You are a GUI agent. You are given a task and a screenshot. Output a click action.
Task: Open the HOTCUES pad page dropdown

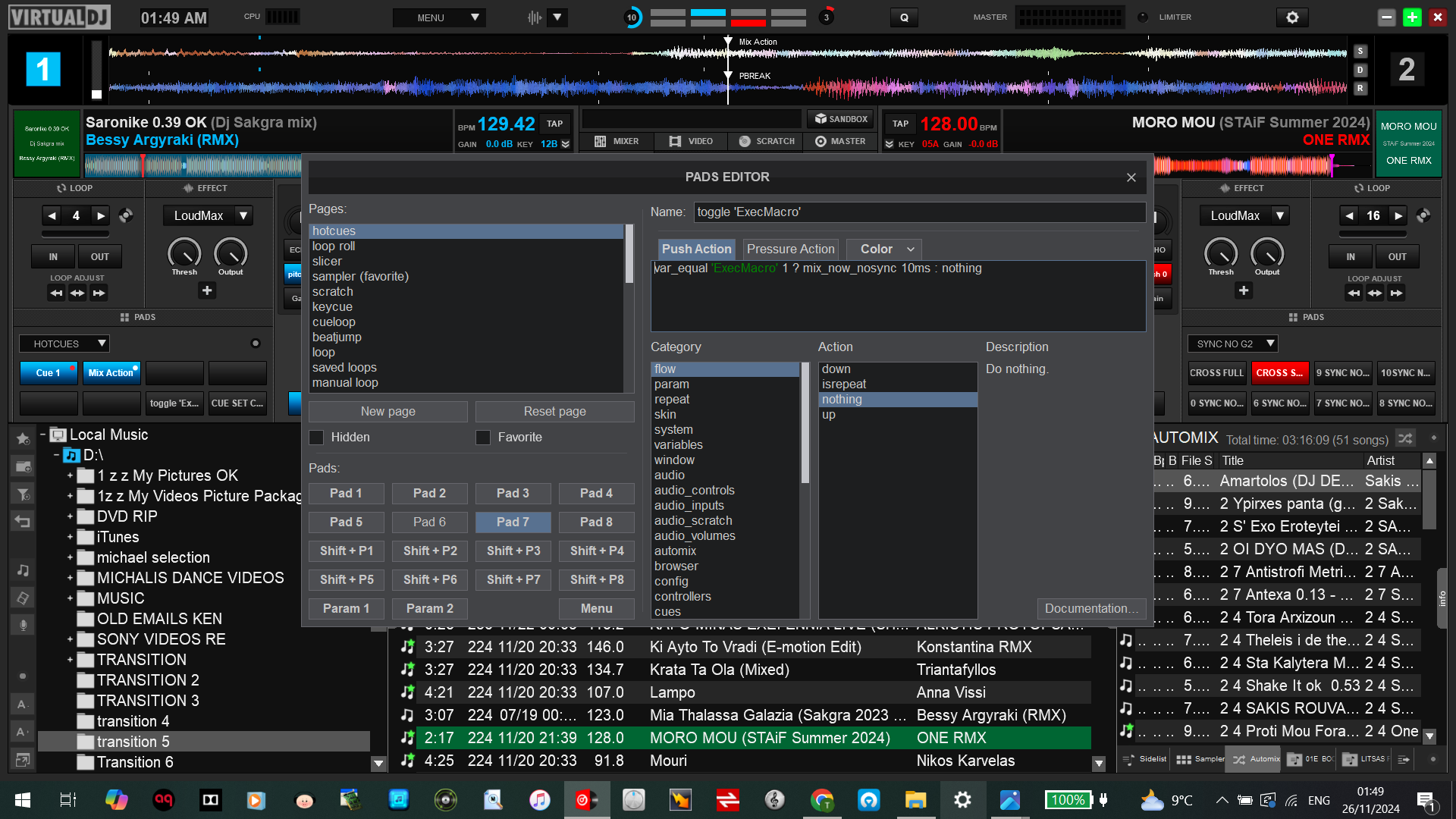pyautogui.click(x=64, y=344)
